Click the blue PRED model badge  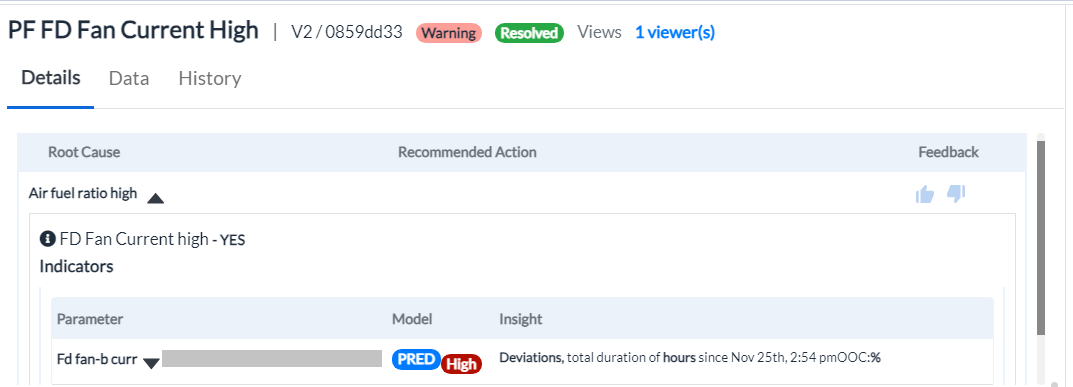pos(417,359)
